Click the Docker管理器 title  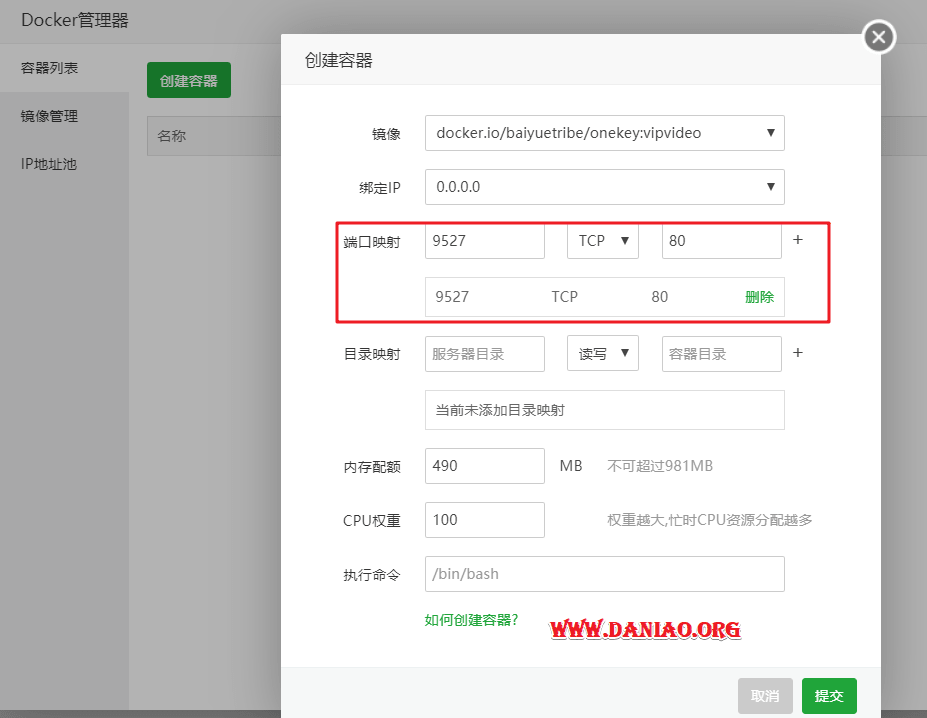coord(74,20)
